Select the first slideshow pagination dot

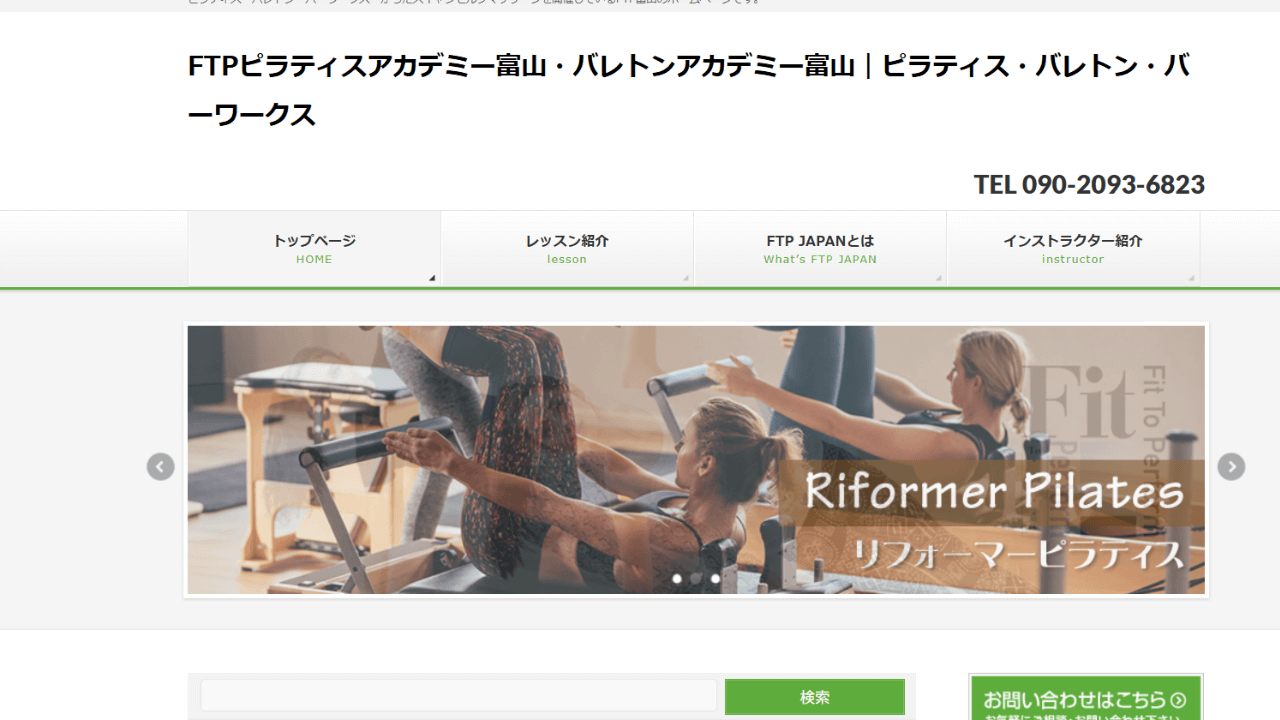point(677,578)
